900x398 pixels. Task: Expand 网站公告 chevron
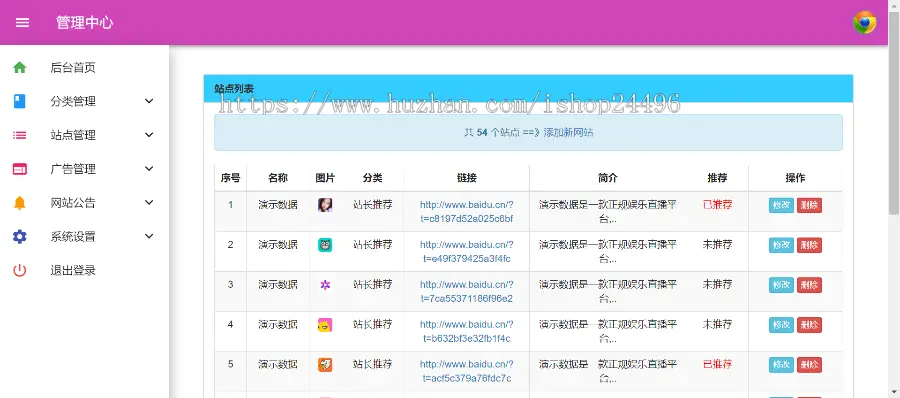[x=149, y=203]
